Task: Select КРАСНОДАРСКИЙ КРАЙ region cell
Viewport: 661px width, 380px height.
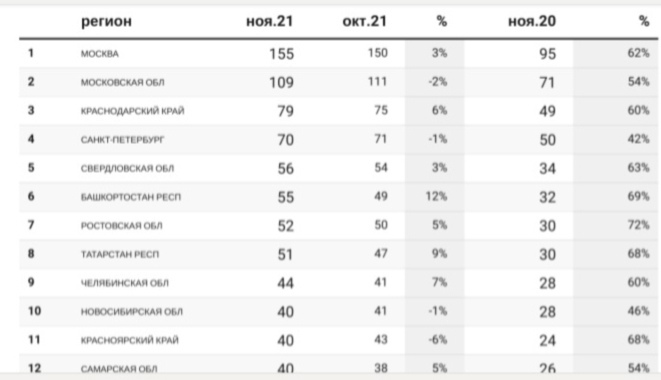Action: pos(133,111)
